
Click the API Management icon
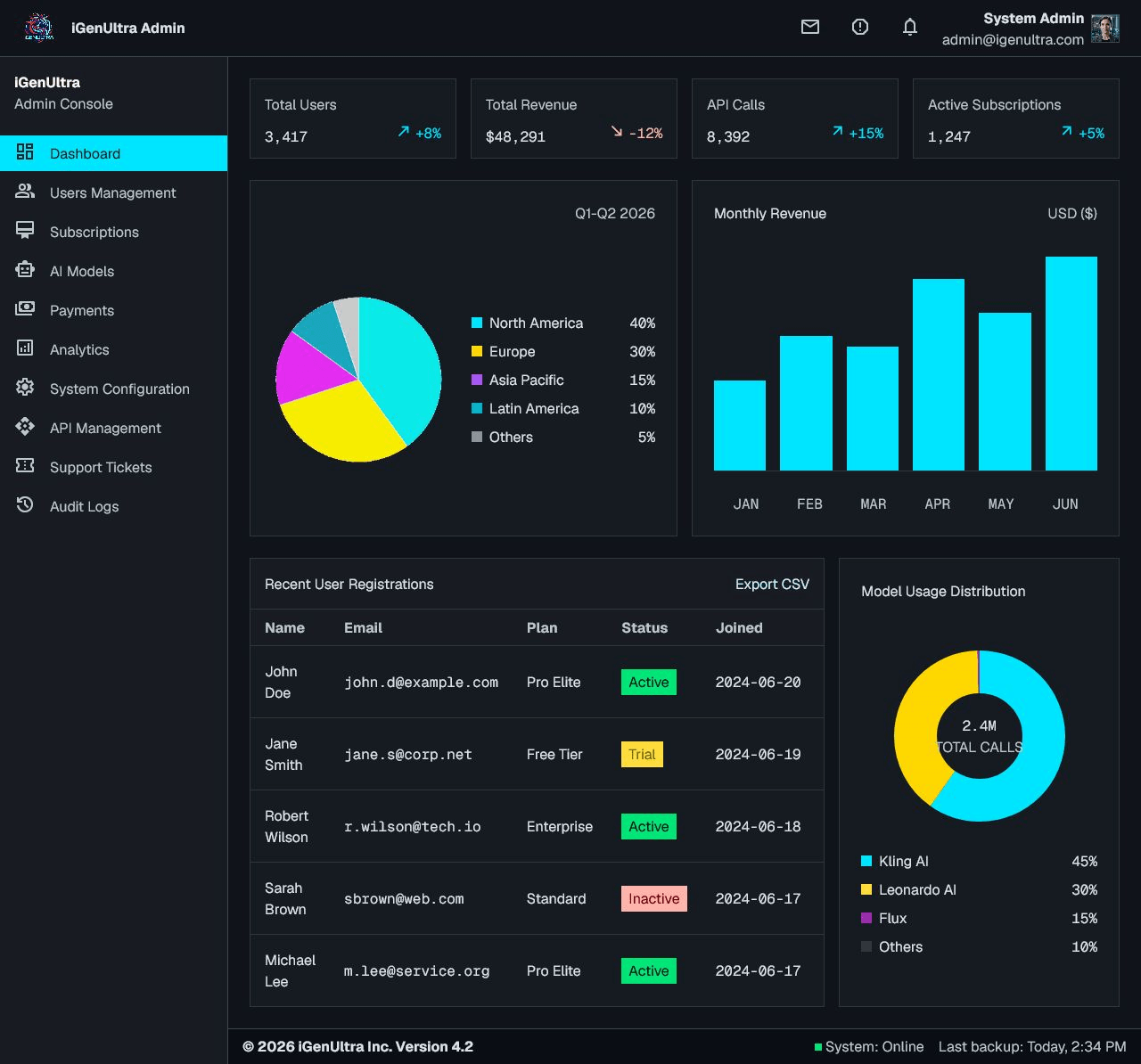(x=25, y=427)
